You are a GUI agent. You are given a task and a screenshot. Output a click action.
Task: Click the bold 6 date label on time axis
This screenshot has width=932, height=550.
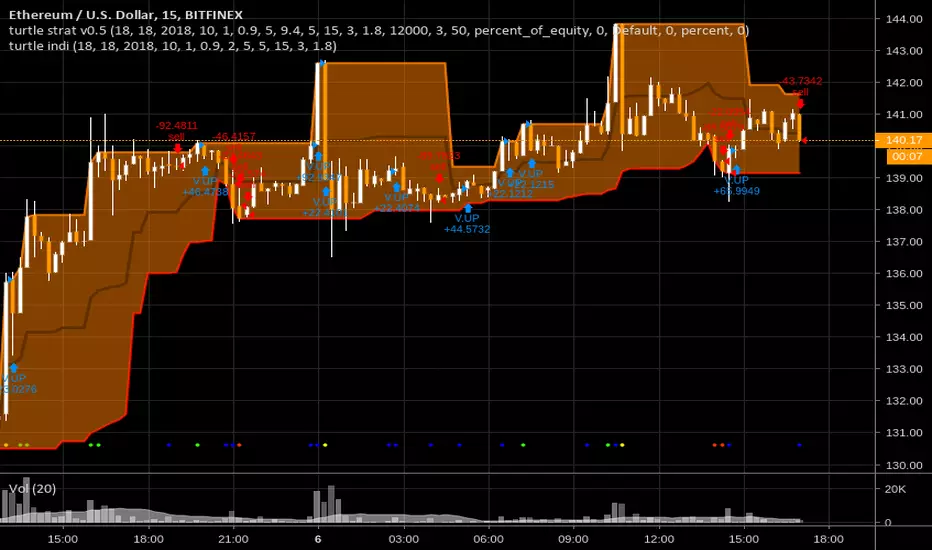[318, 539]
